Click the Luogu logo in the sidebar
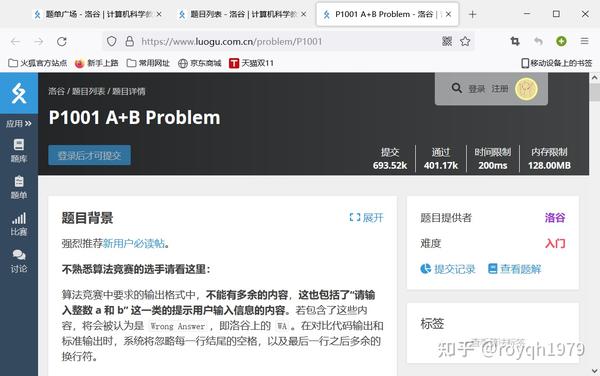 click(19, 93)
